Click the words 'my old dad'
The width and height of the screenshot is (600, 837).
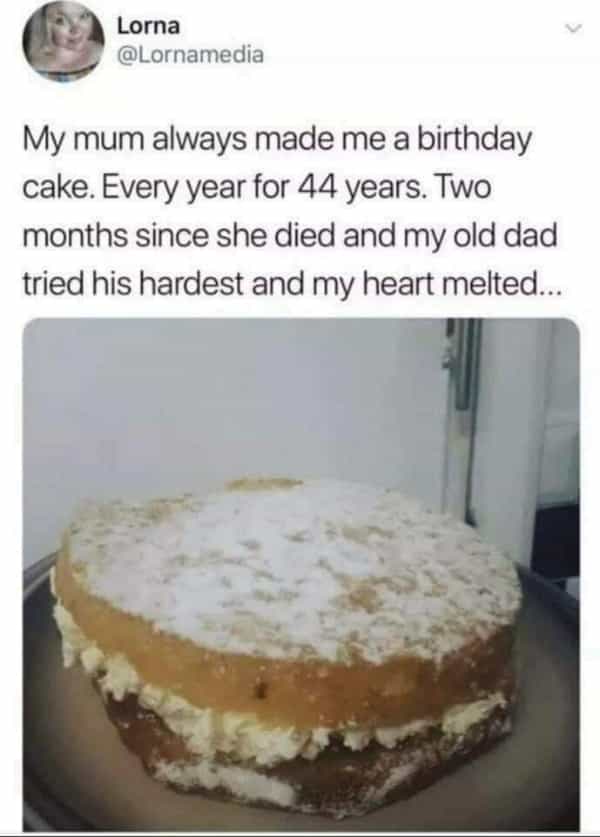click(x=479, y=235)
